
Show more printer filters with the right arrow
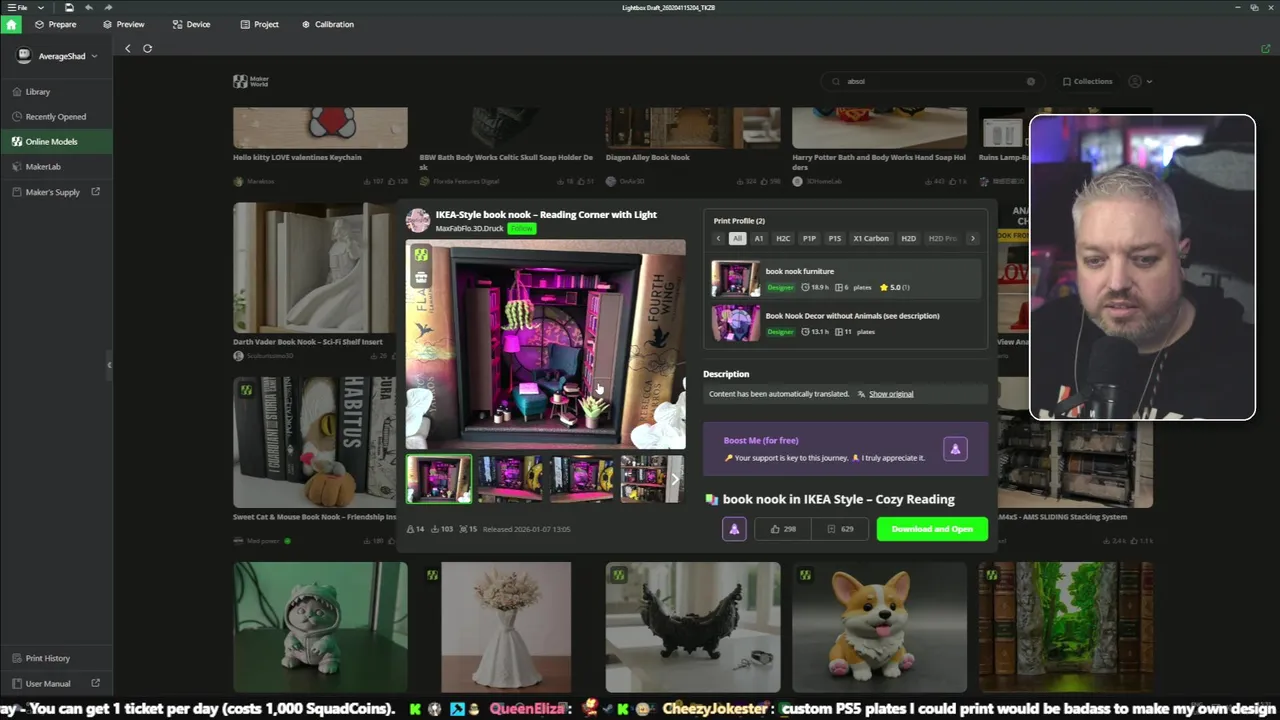(972, 238)
